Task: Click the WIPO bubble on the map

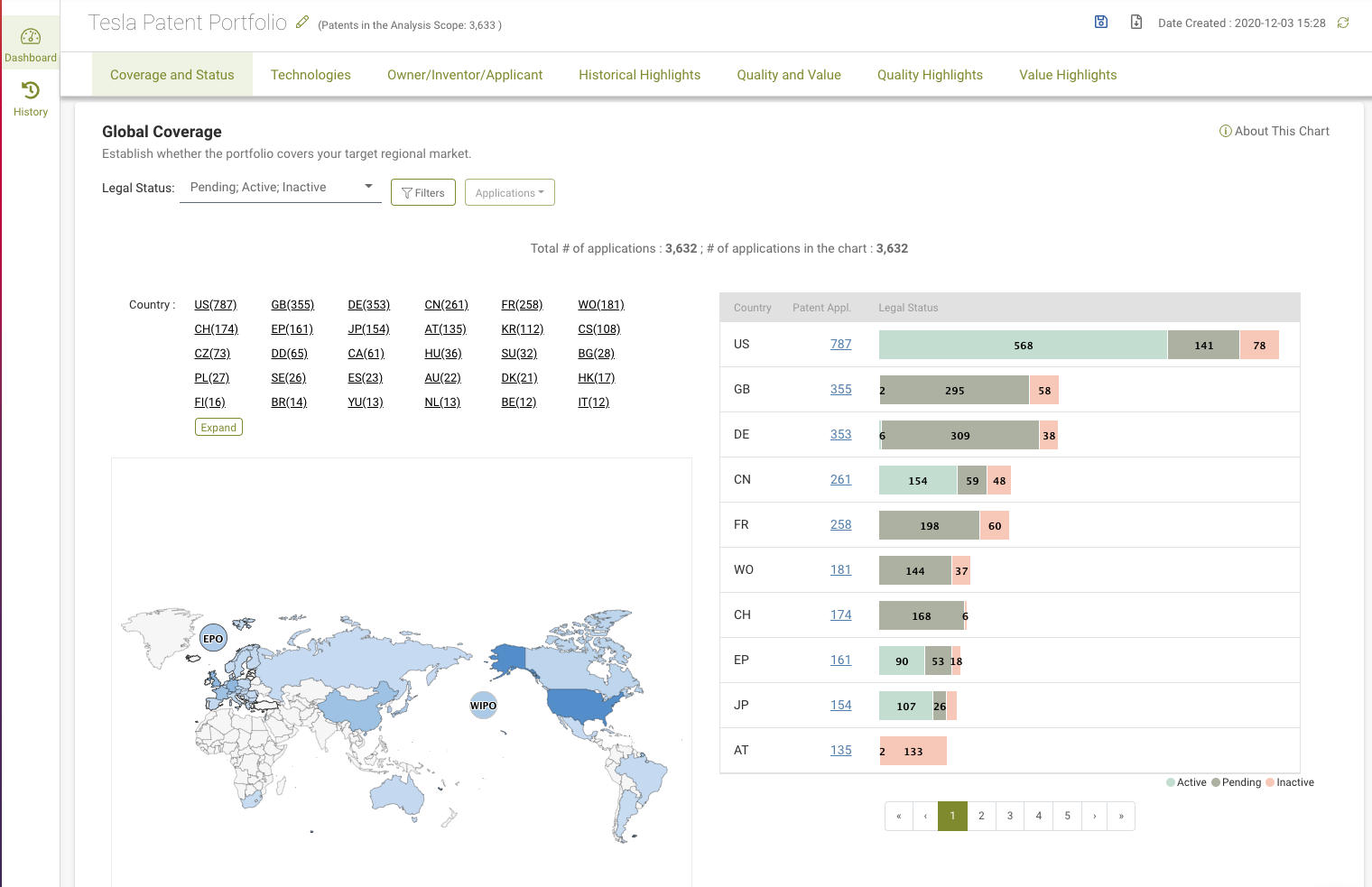Action: 483,705
